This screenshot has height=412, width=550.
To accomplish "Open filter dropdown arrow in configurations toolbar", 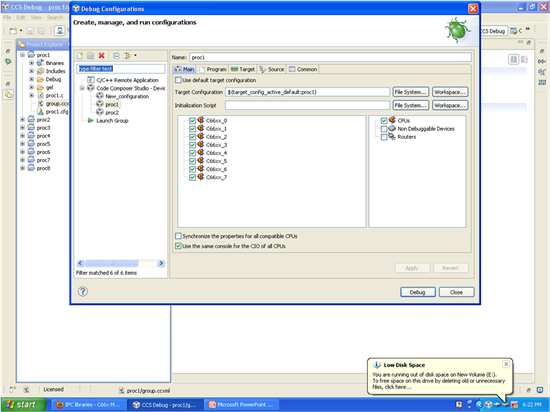I will point(135,55).
